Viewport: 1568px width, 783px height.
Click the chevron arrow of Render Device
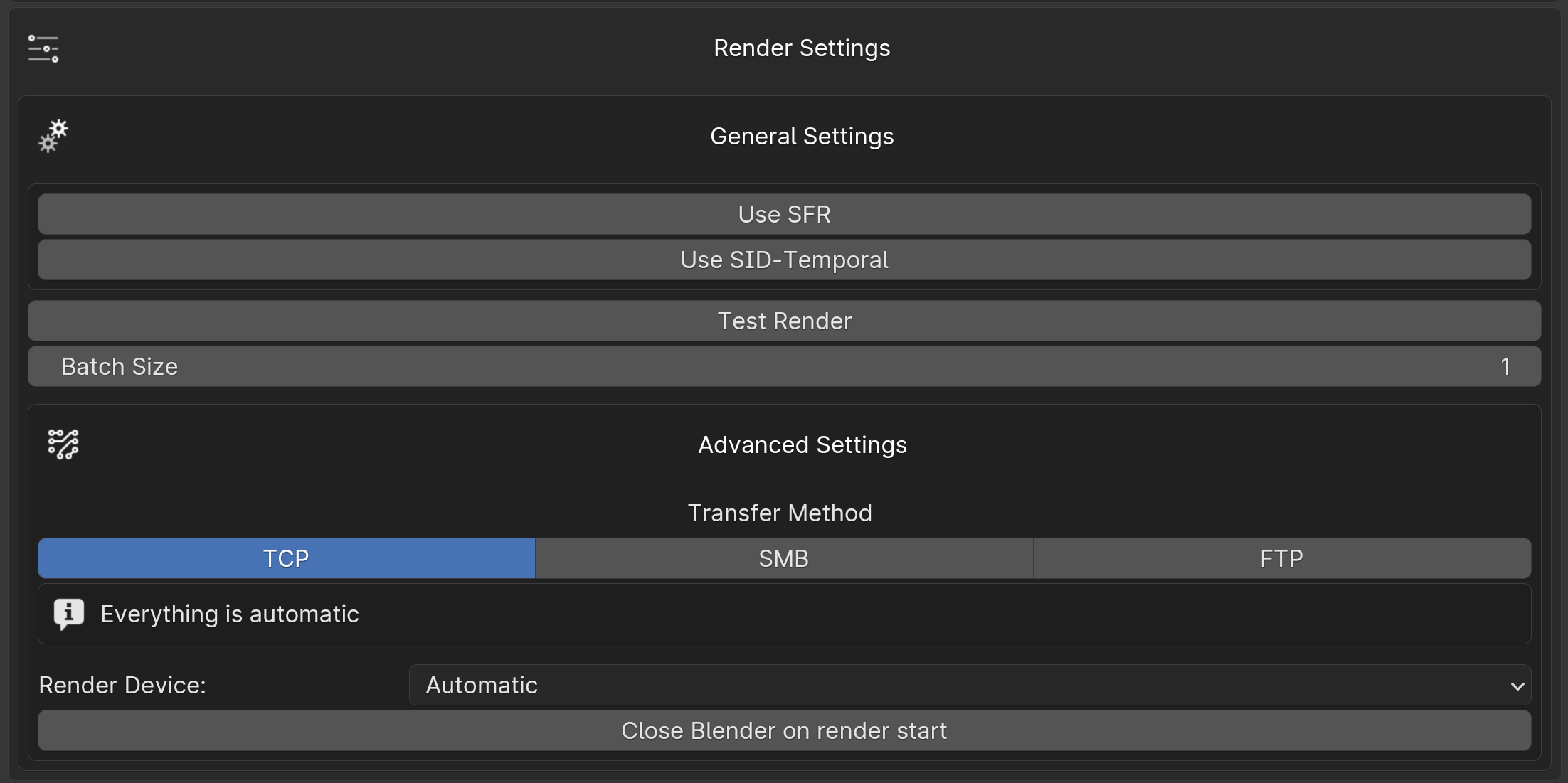point(1517,686)
